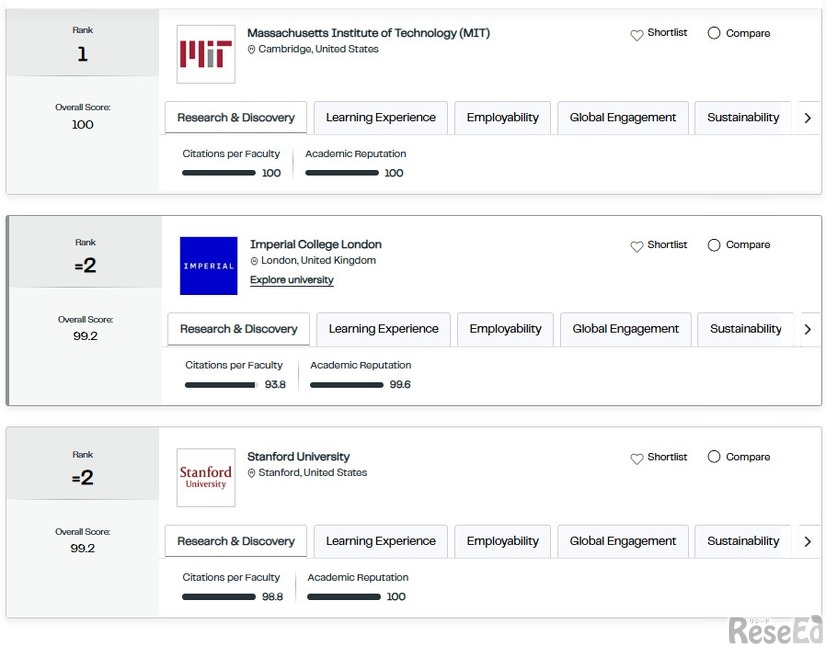This screenshot has height=646, width=826.
Task: Open Imperial's Learning Experience tab
Action: click(384, 329)
